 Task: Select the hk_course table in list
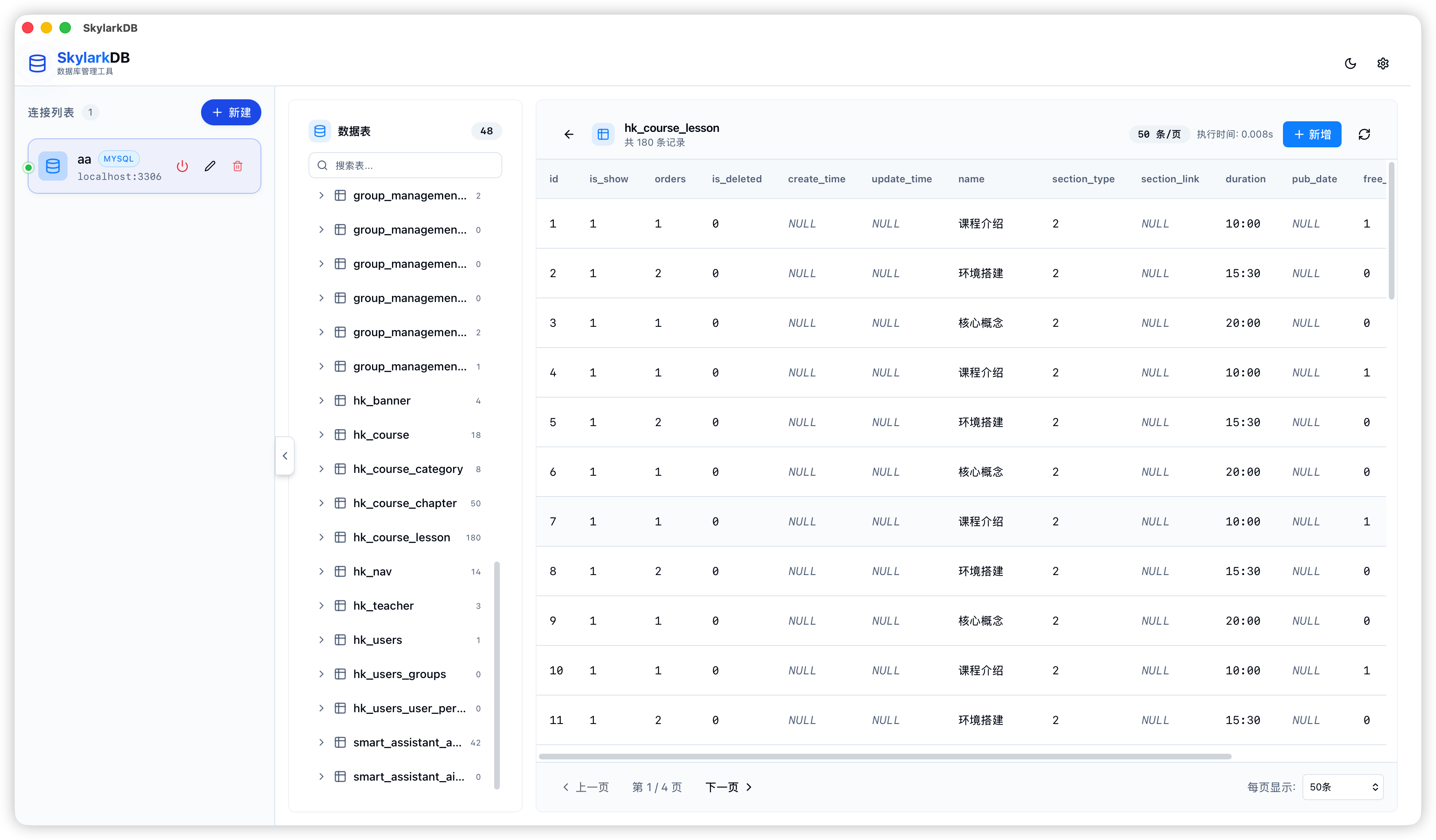[x=381, y=435]
